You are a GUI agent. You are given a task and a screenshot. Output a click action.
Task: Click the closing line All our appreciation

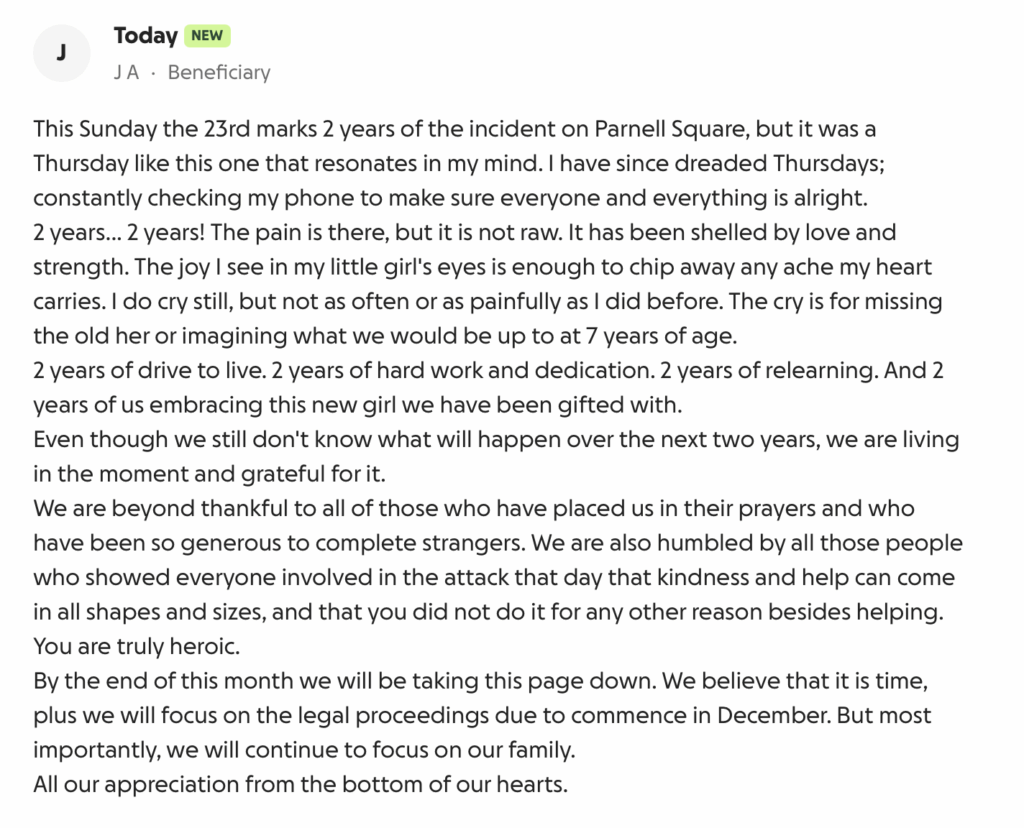pos(300,784)
